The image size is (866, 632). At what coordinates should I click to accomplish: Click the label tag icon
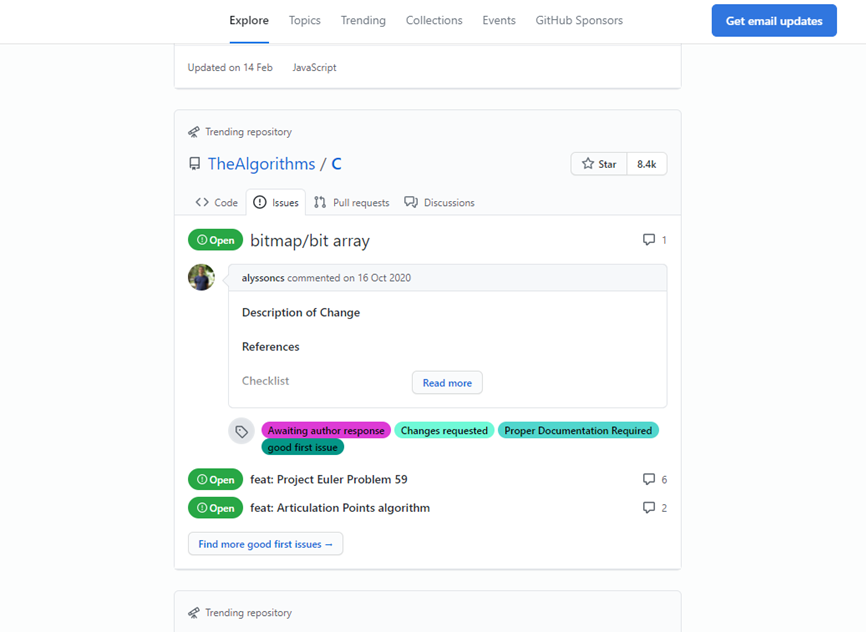click(x=241, y=431)
